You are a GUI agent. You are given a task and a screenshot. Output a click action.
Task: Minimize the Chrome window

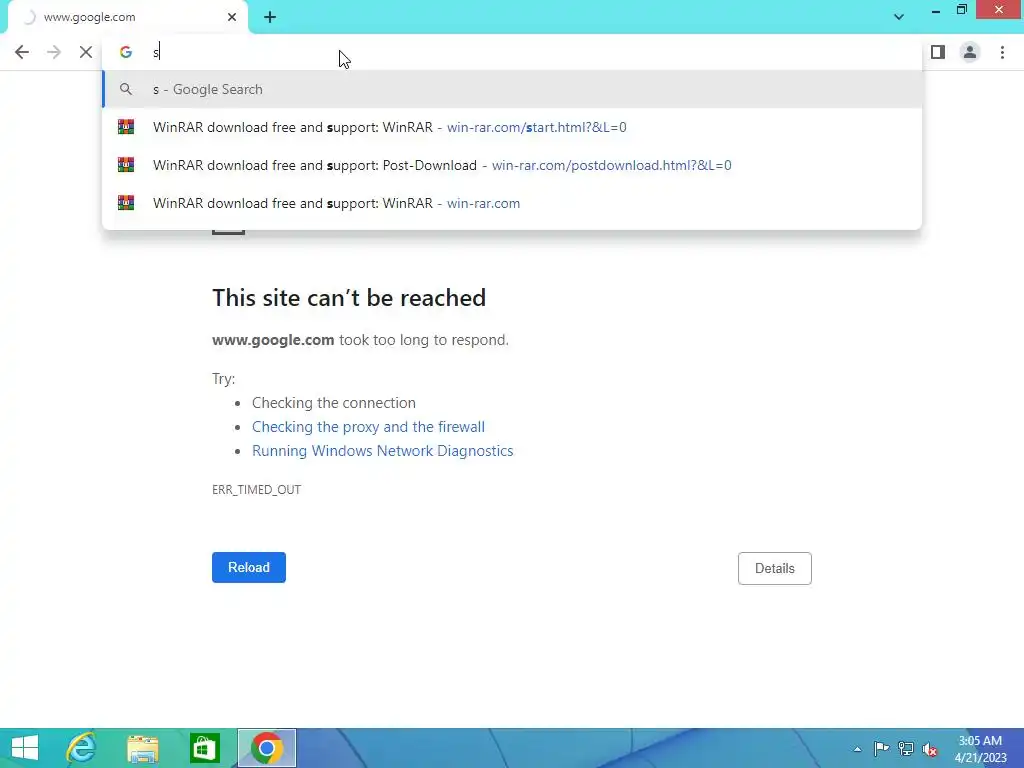[x=936, y=11]
